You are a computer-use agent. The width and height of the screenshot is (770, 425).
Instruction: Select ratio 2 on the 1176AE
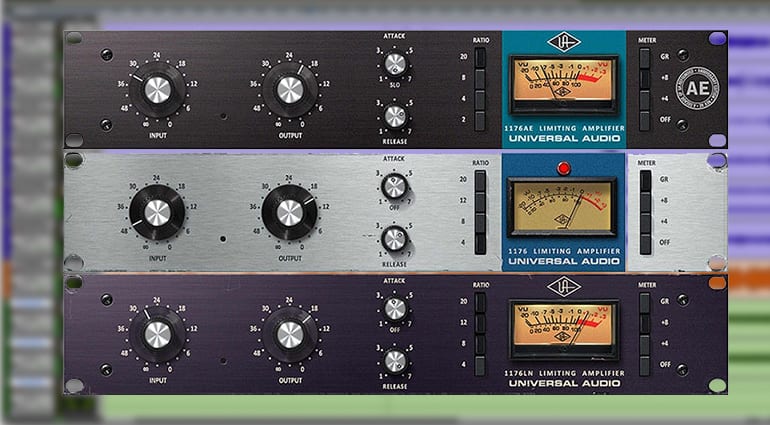(480, 121)
